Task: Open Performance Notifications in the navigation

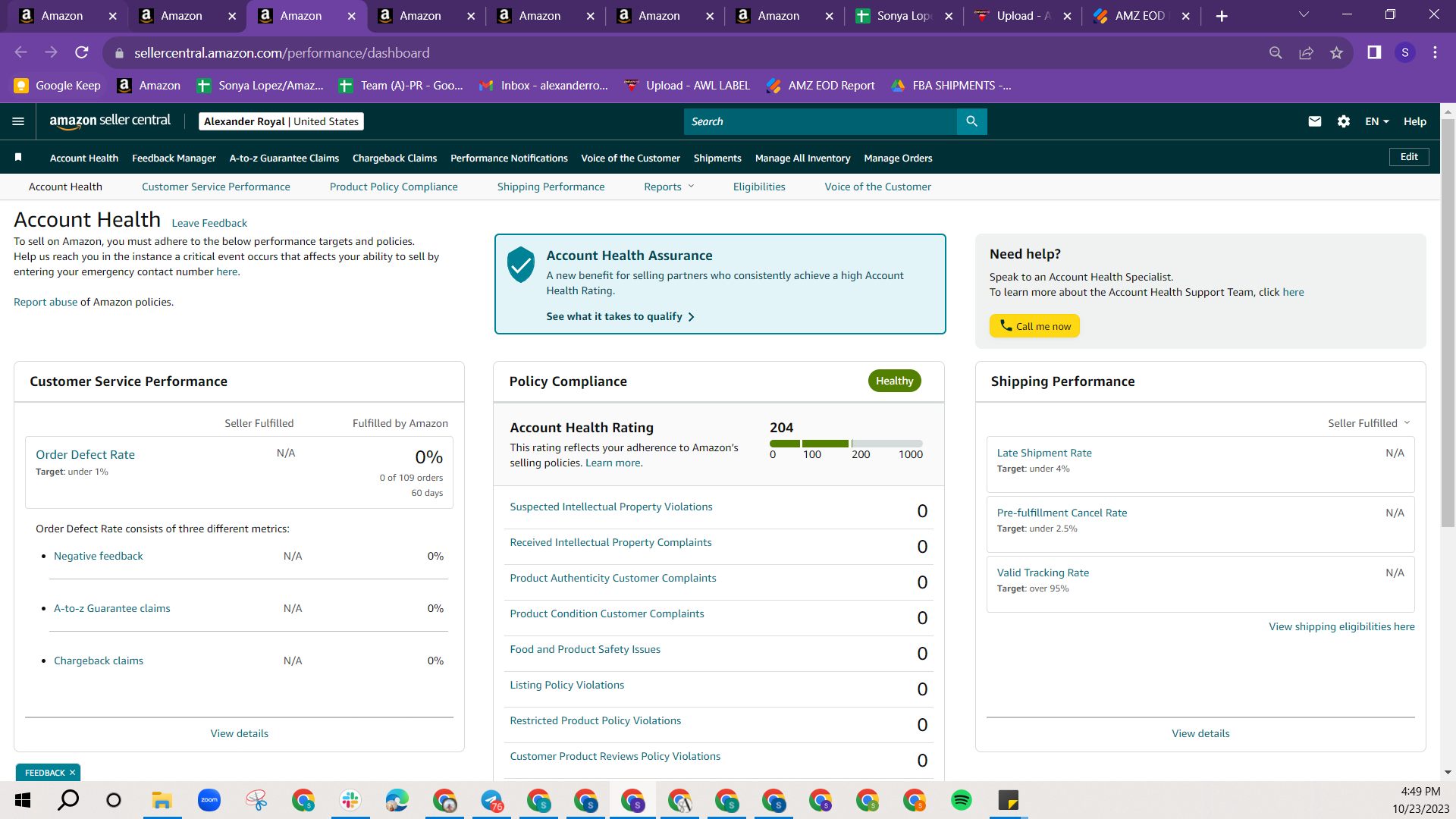Action: (509, 158)
